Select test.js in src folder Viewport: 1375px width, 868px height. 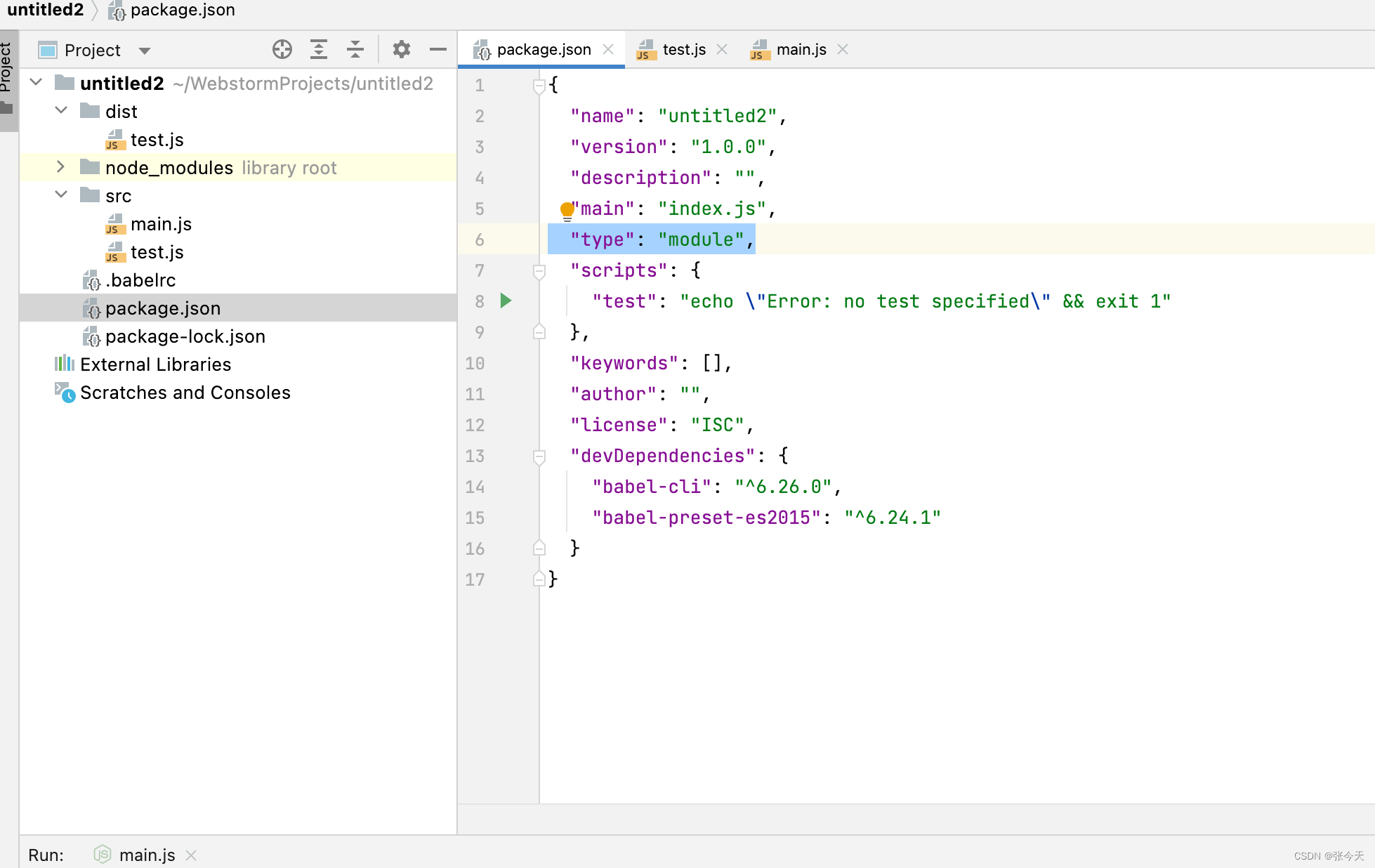145,252
